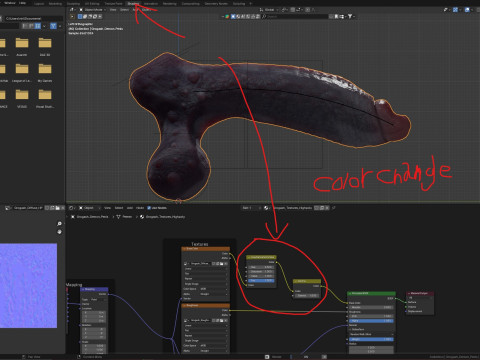Duplicate the material with the new material icon
This screenshot has height=360, width=480.
pos(322,208)
